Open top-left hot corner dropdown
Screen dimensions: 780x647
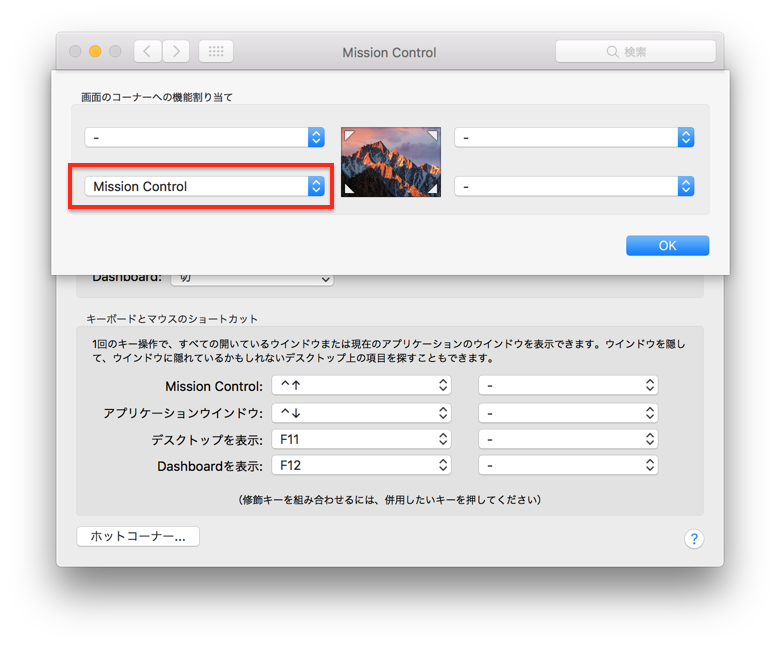(204, 137)
